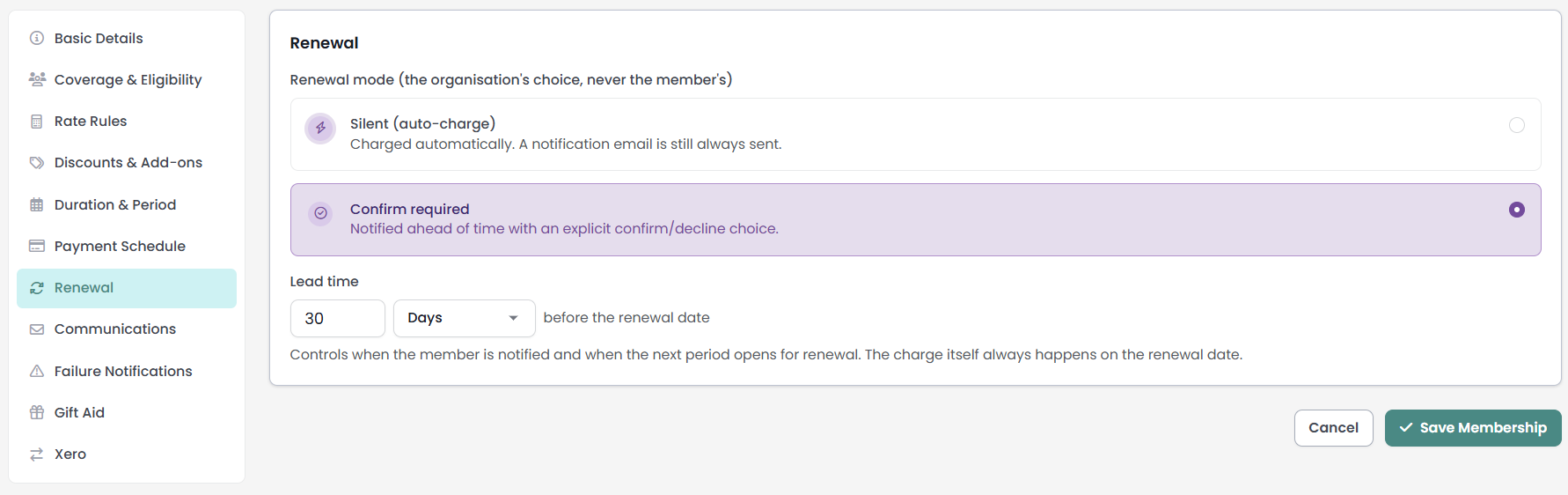Click the Gift Aid gift box icon
The height and width of the screenshot is (495, 1568).
37,412
